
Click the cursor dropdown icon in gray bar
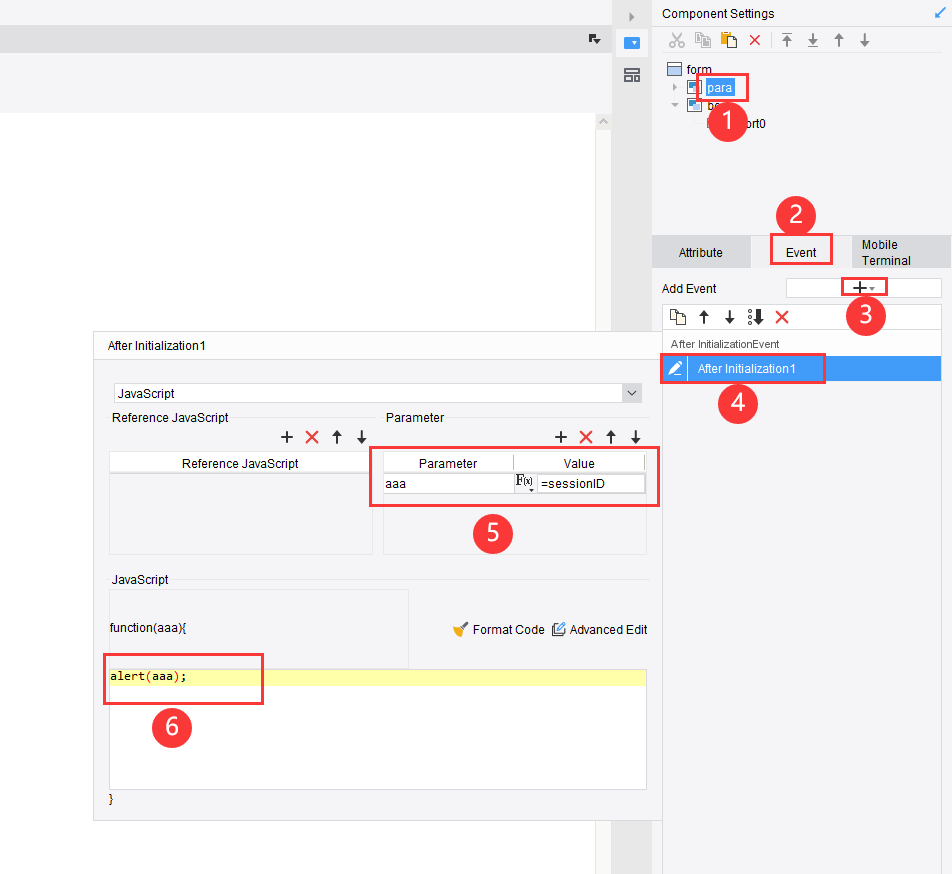(594, 39)
